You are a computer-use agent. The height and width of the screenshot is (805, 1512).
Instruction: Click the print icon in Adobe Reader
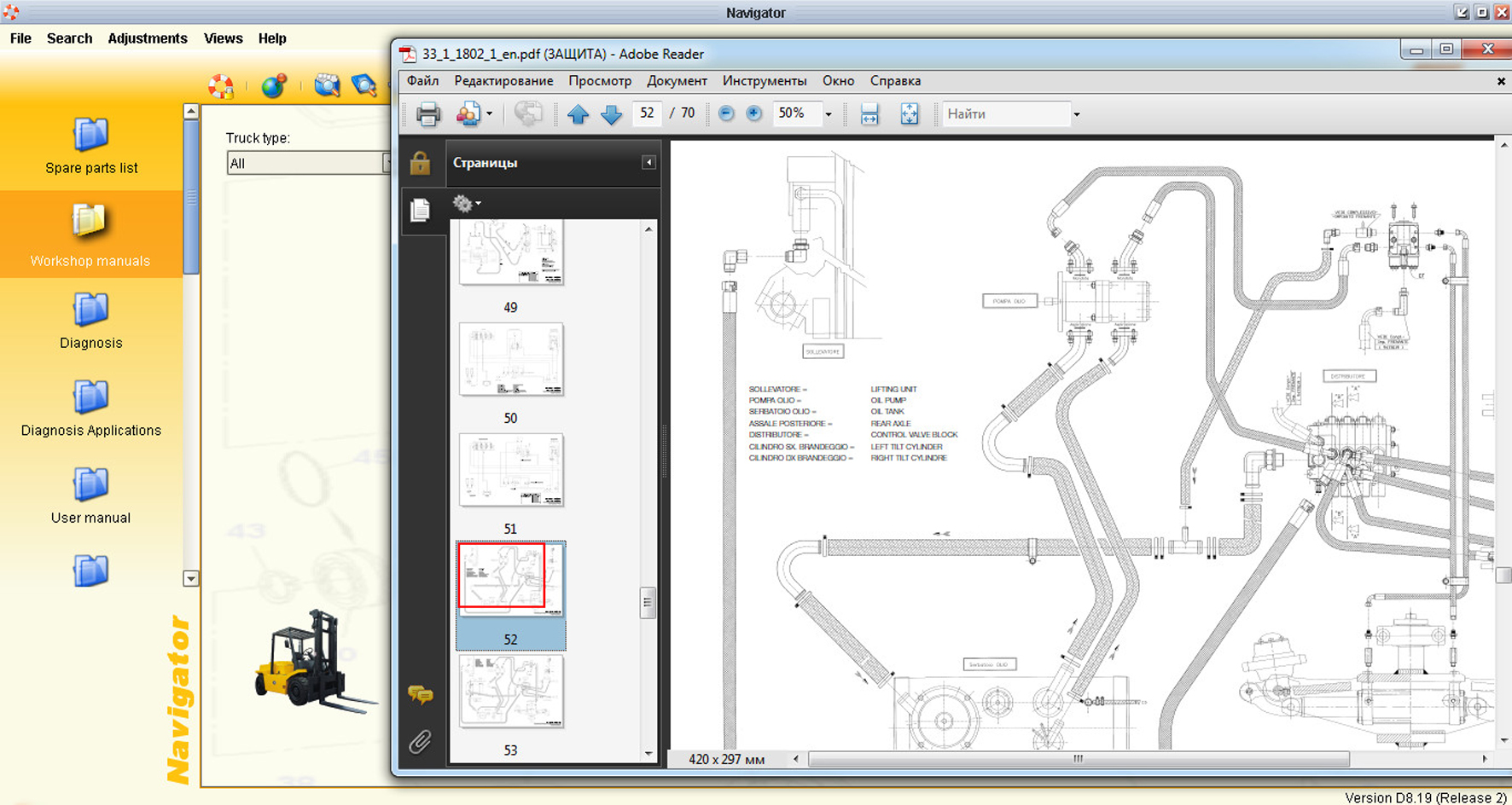click(427, 113)
